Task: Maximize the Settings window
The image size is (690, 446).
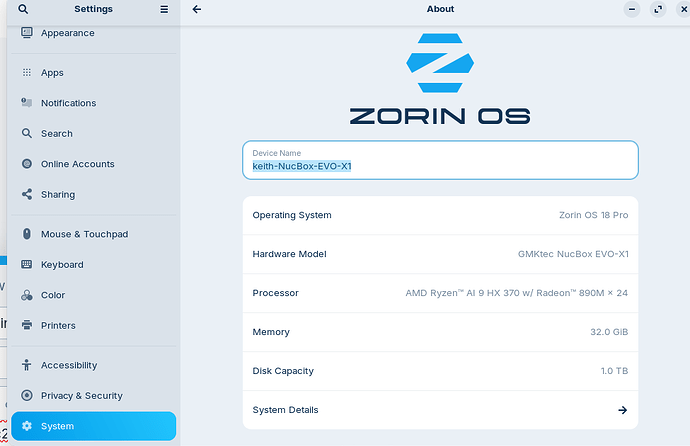Action: (658, 9)
